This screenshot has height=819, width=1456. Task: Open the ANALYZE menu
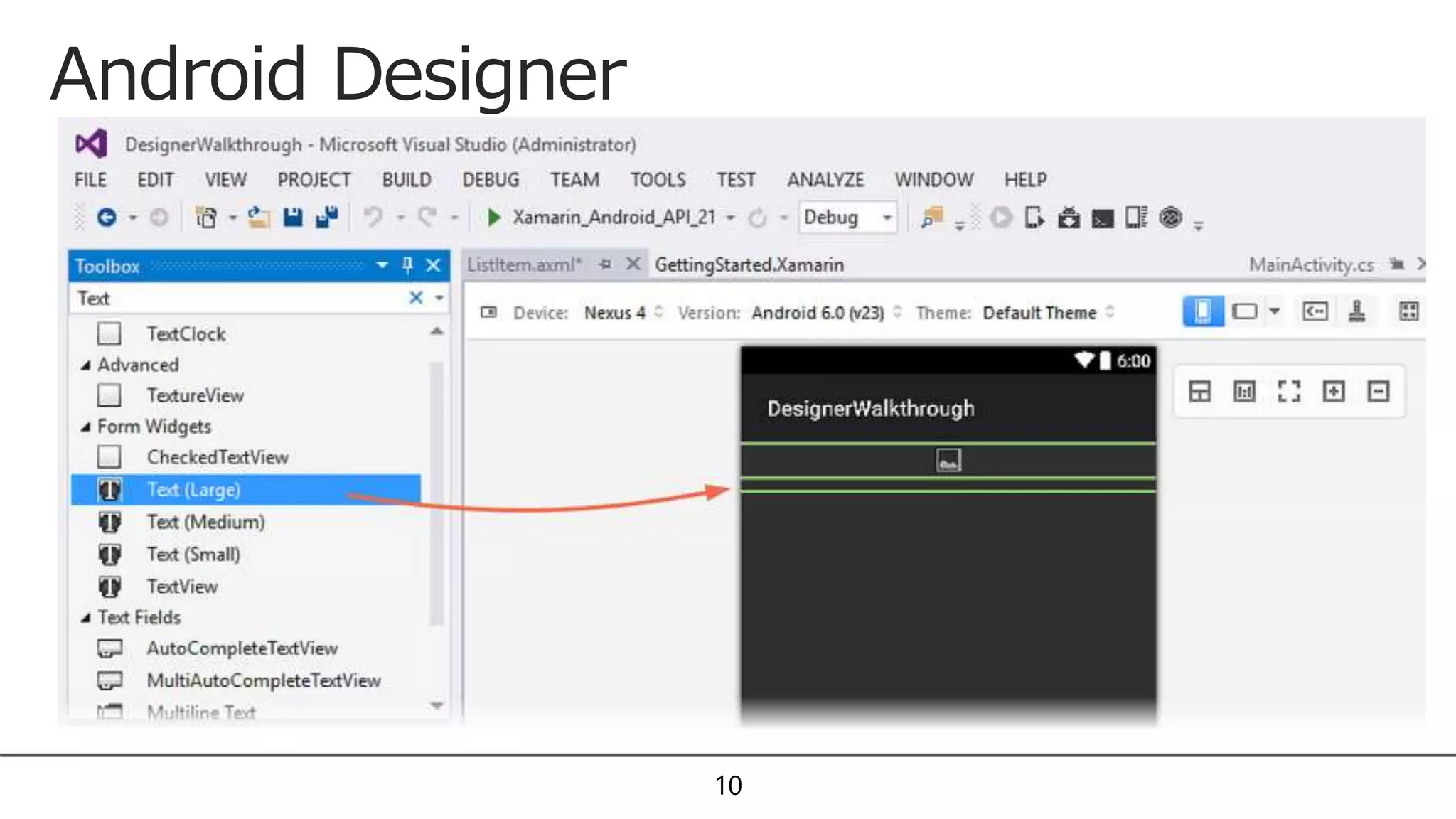pyautogui.click(x=825, y=180)
